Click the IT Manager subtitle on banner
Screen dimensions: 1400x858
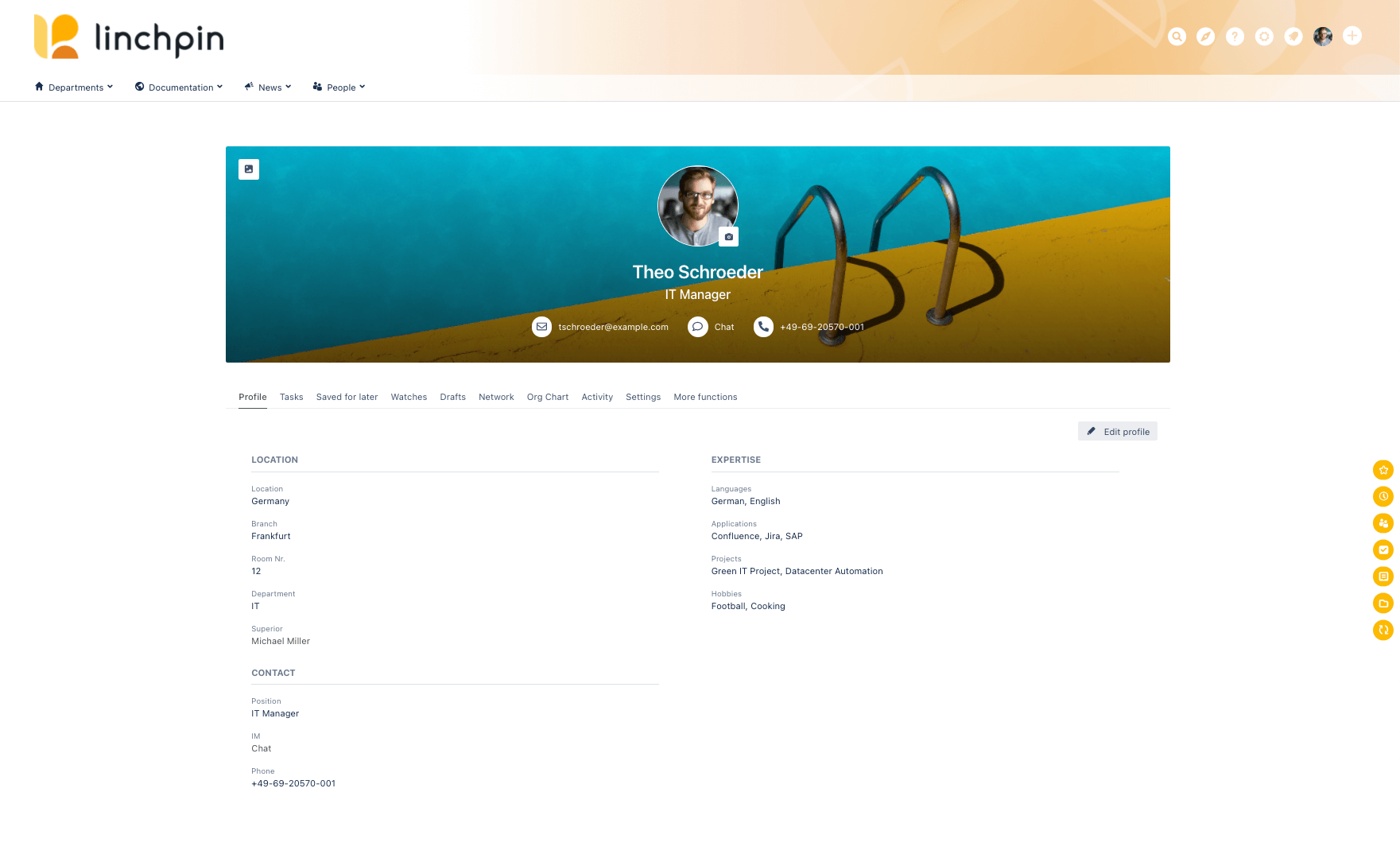[x=698, y=294]
